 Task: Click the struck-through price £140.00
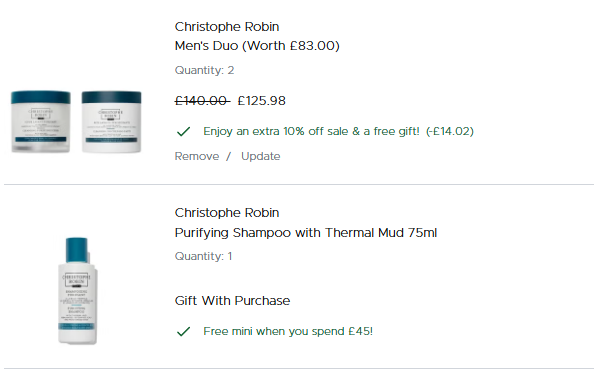click(202, 101)
